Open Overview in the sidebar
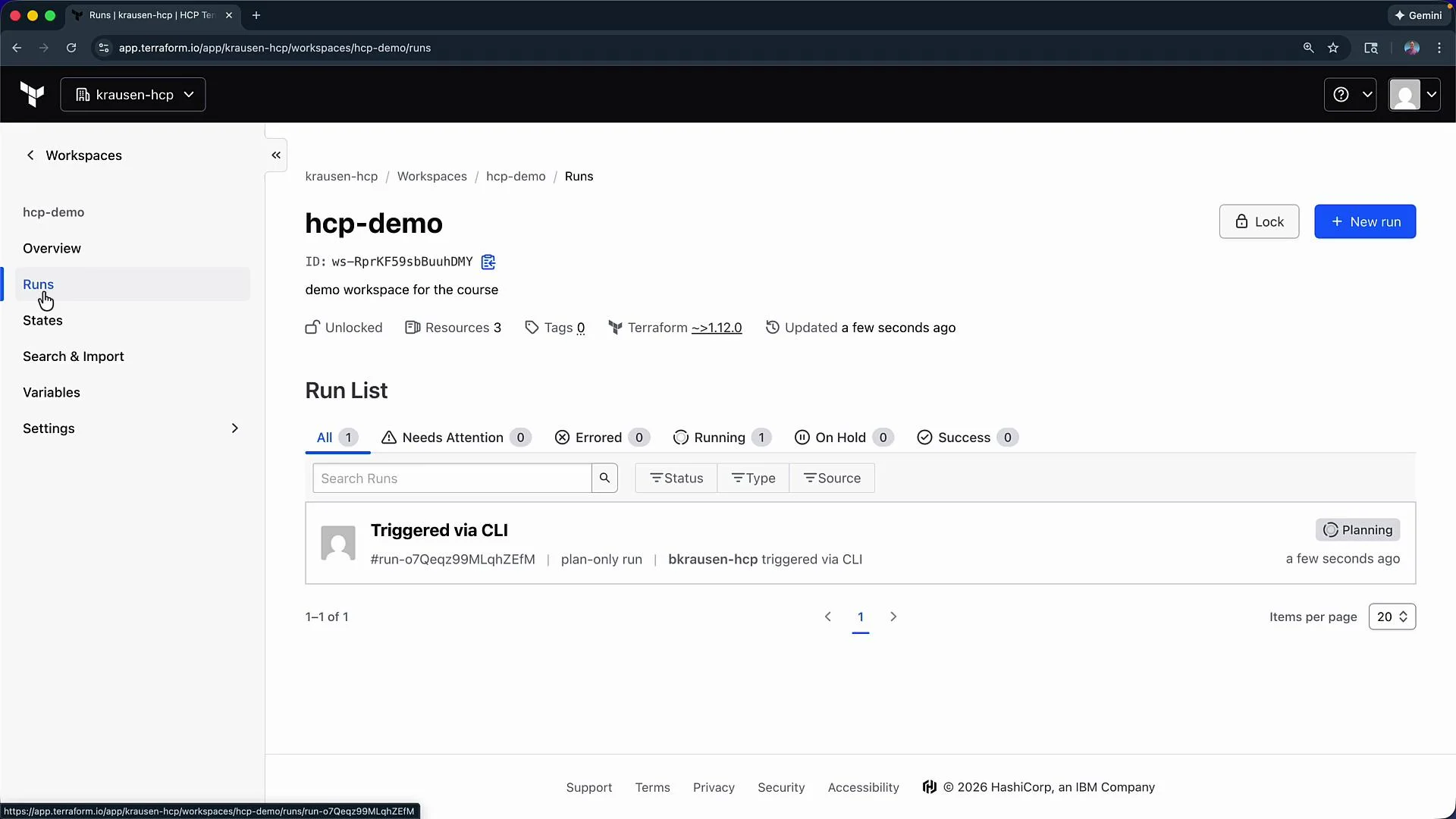The image size is (1456, 819). (x=52, y=248)
